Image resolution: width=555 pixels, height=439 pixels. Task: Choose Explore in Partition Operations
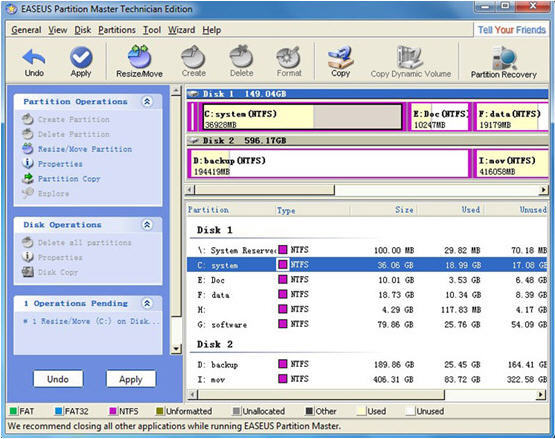pyautogui.click(x=45, y=193)
